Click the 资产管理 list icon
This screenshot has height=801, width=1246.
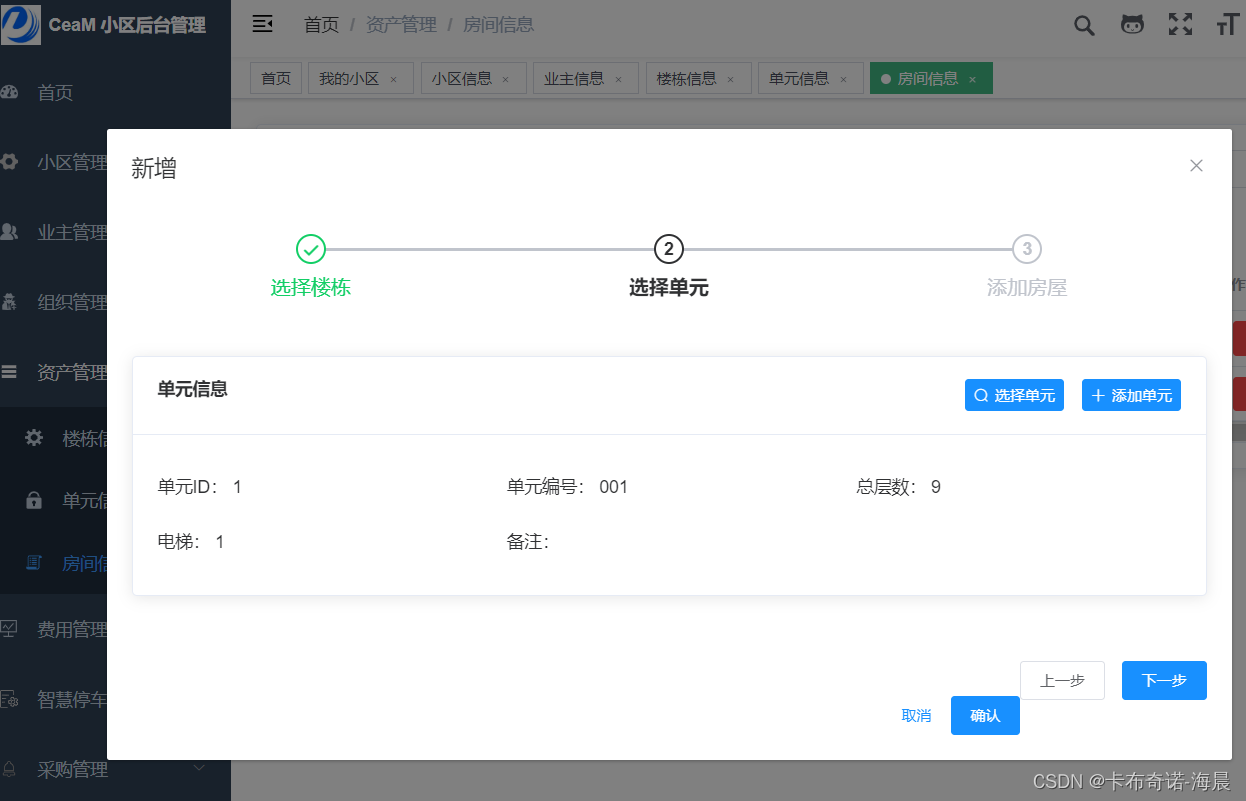pos(10,372)
